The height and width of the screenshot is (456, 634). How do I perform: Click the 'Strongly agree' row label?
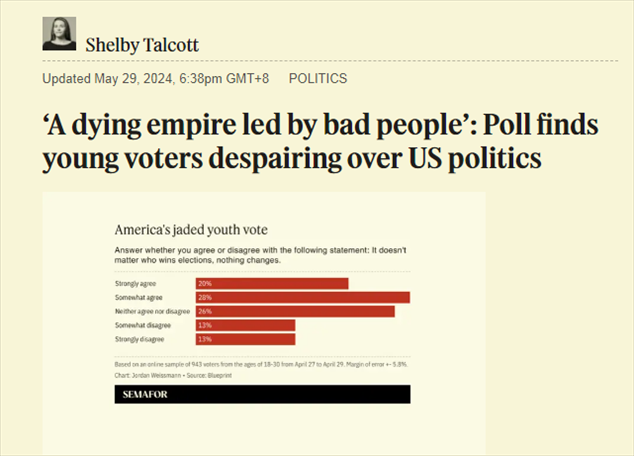coord(134,283)
